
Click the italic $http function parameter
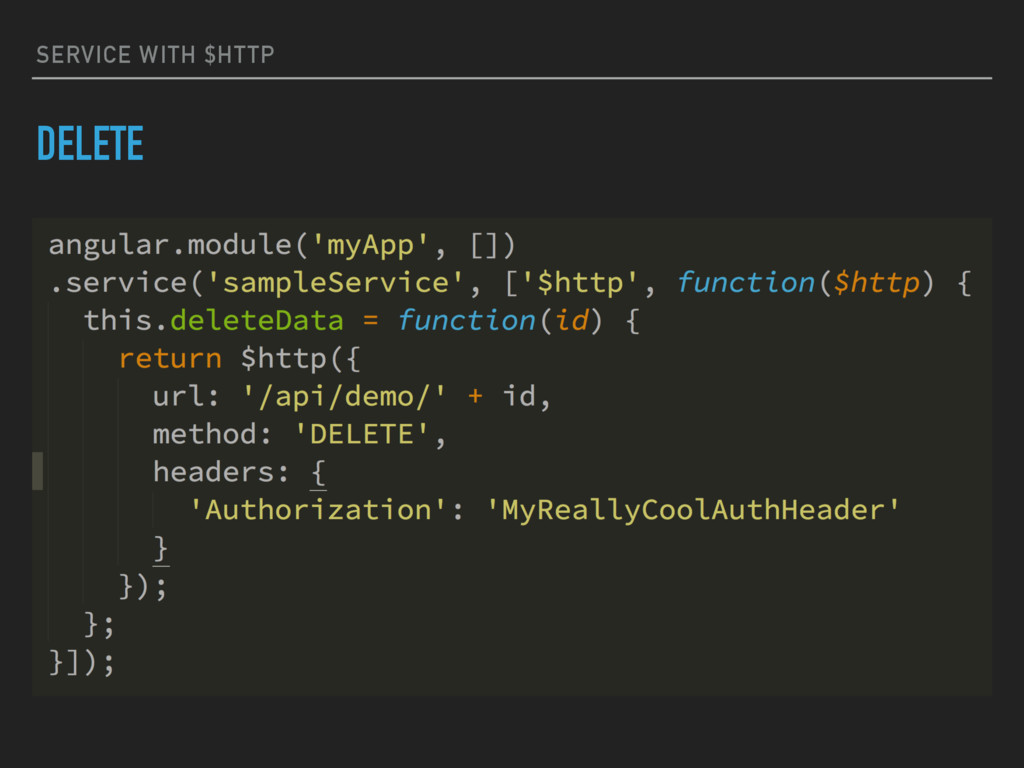click(876, 283)
